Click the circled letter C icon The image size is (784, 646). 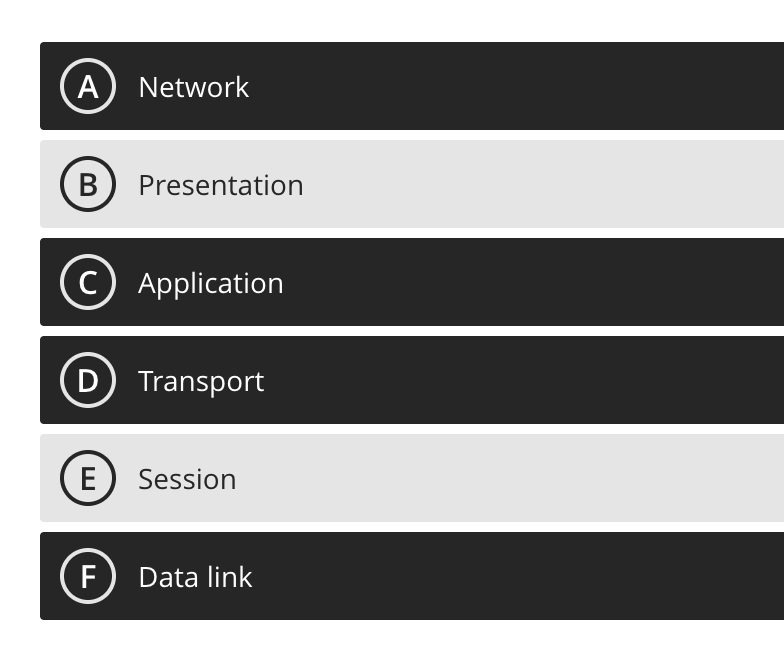click(x=88, y=283)
